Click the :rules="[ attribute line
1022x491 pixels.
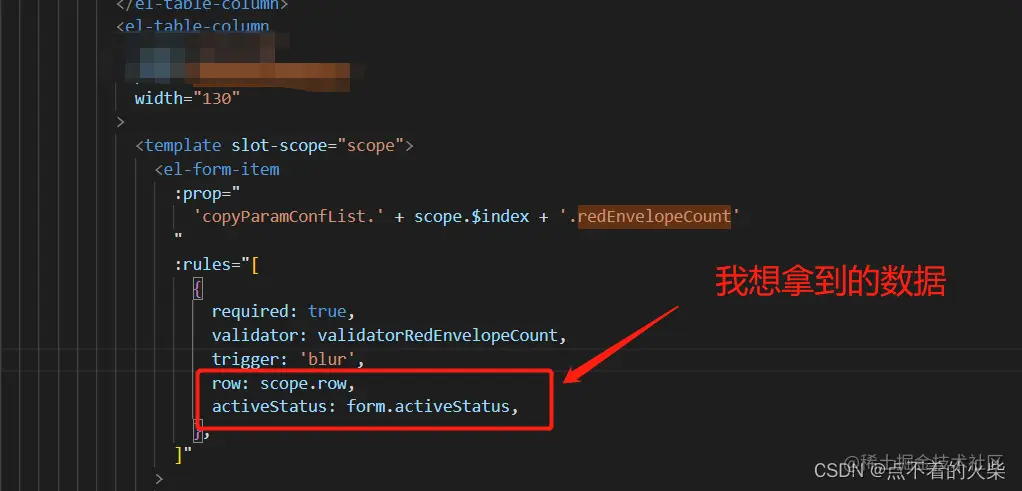coord(217,265)
